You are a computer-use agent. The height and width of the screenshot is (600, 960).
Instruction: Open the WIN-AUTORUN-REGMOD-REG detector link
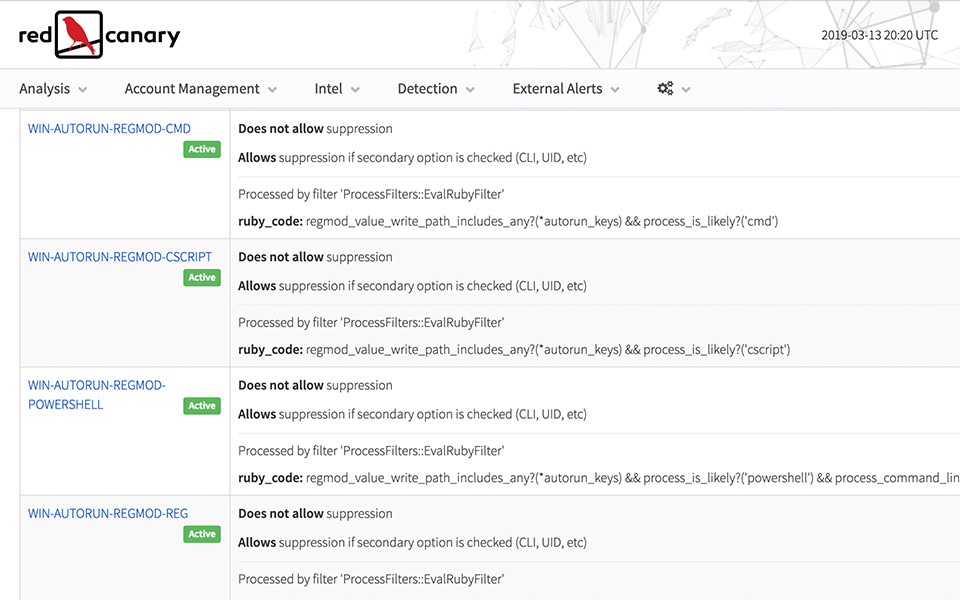pos(107,514)
